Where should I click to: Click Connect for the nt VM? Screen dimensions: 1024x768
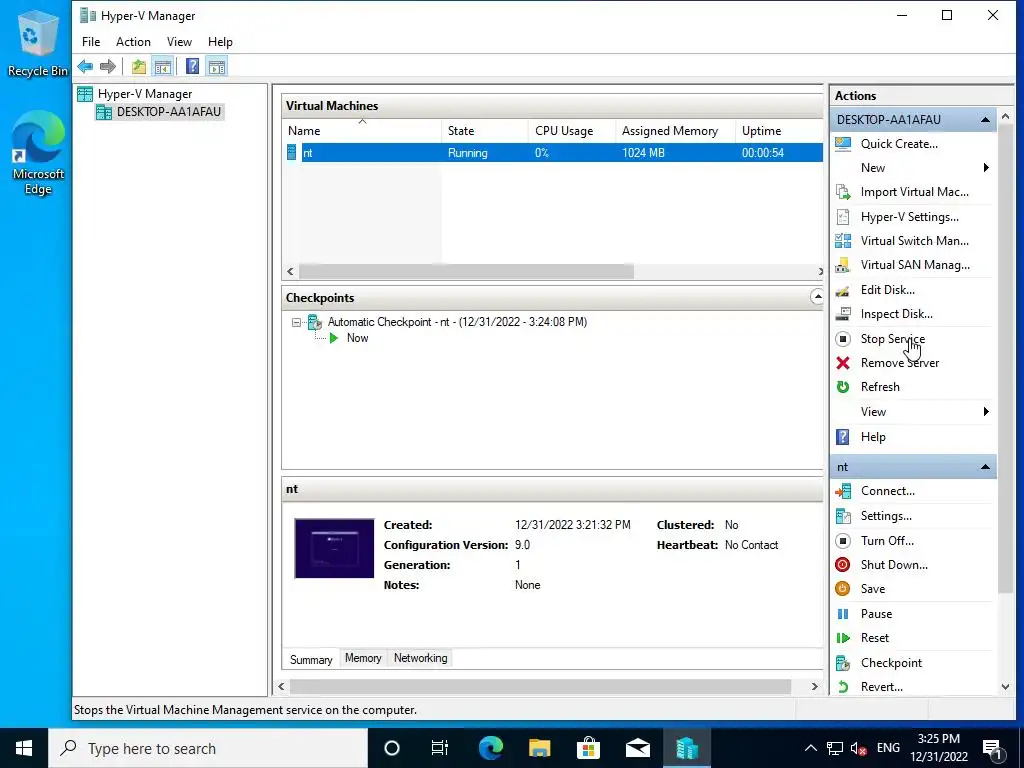click(888, 491)
